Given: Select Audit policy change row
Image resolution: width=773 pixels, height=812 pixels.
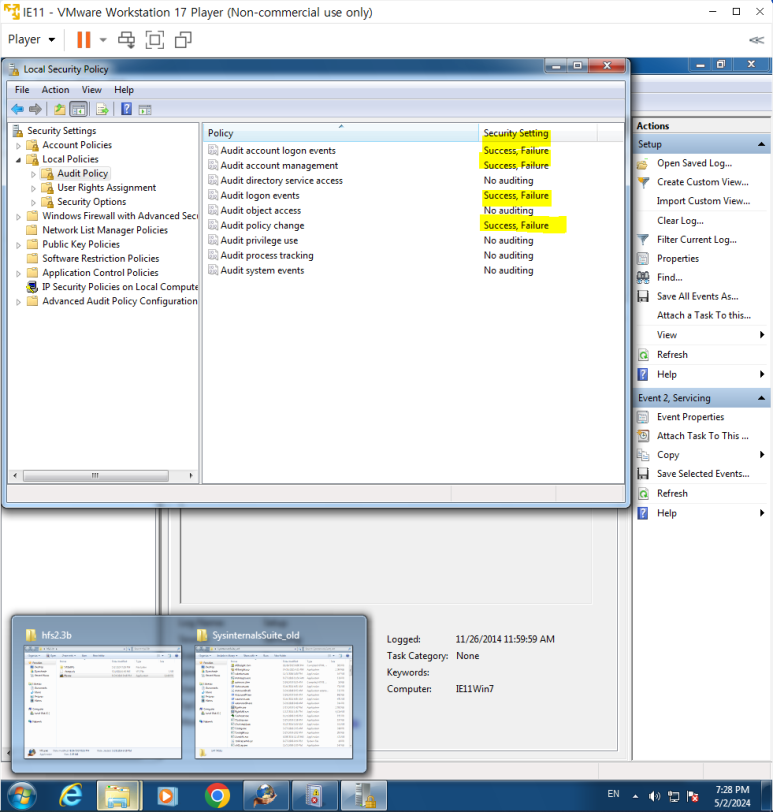Looking at the screenshot, I should point(262,225).
